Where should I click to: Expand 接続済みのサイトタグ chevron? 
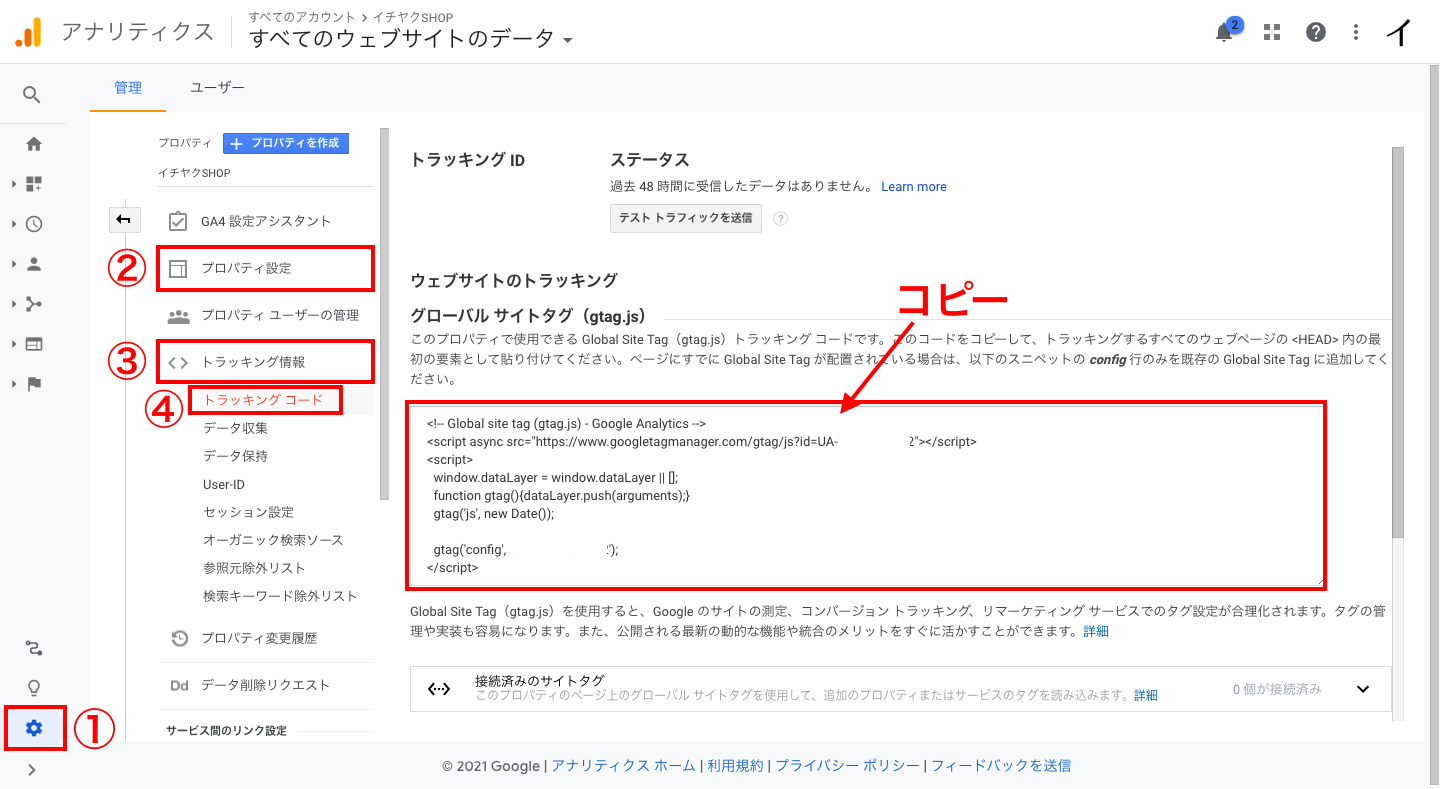(1362, 689)
